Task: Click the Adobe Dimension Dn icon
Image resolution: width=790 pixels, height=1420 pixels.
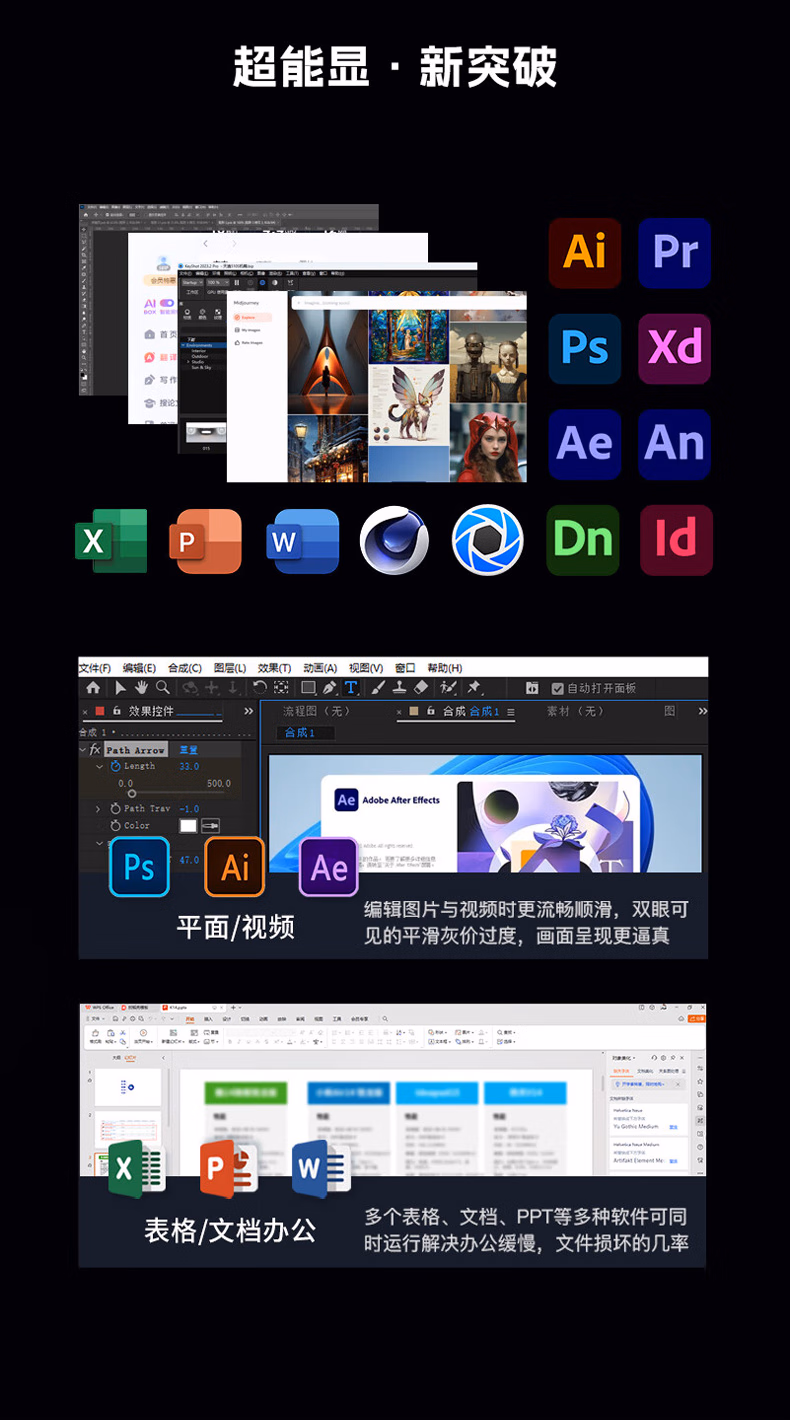Action: (583, 540)
